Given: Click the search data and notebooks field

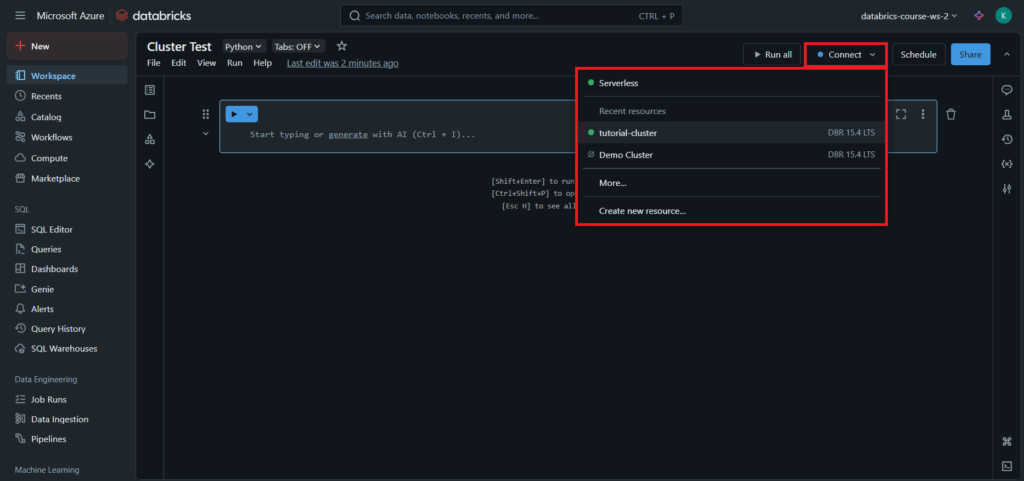Looking at the screenshot, I should (511, 16).
